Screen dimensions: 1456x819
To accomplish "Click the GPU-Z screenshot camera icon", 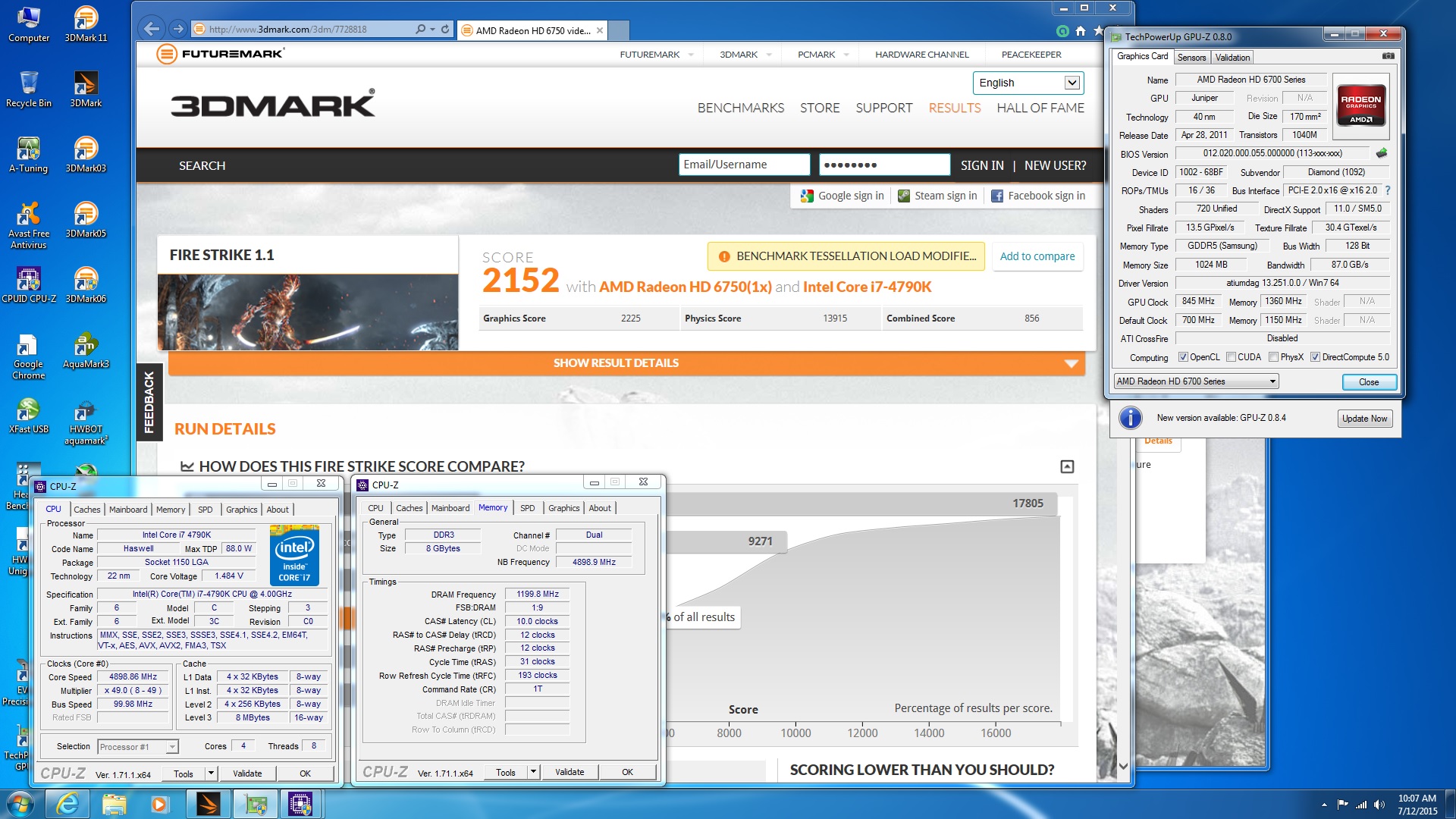I will click(1388, 56).
